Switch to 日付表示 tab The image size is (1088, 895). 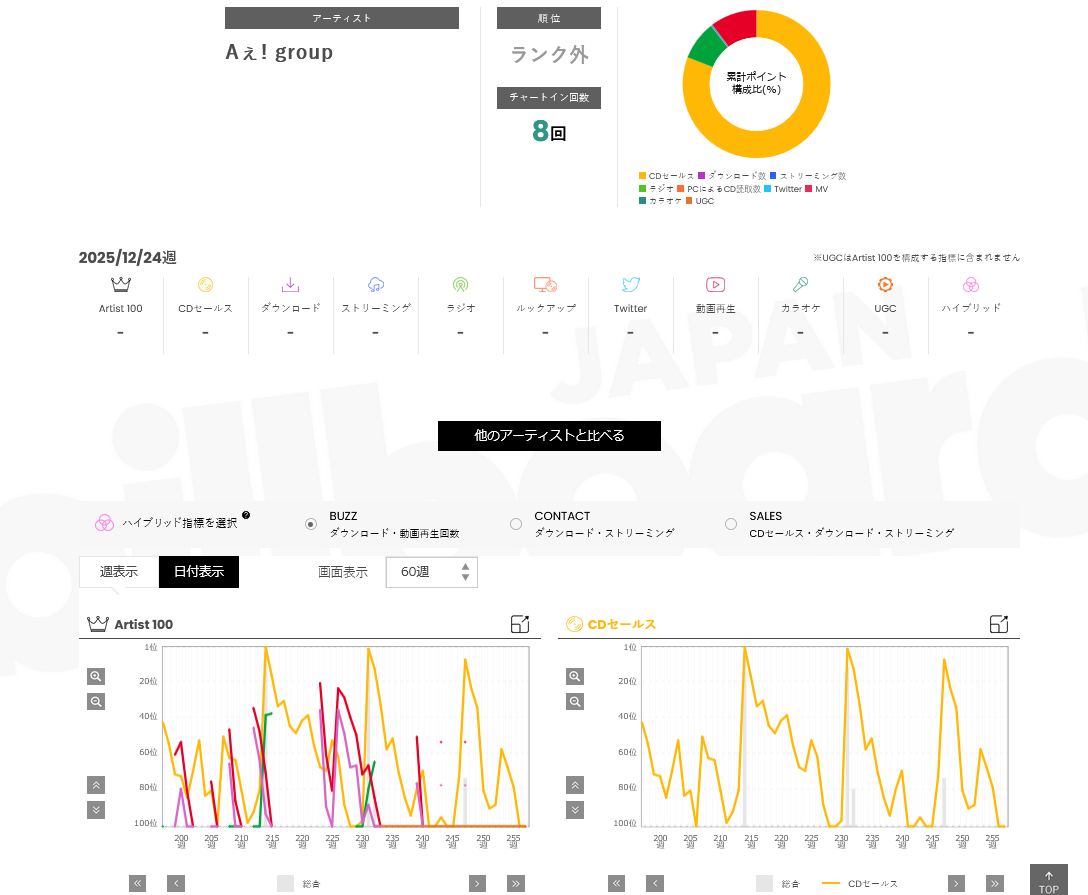pyautogui.click(x=199, y=572)
